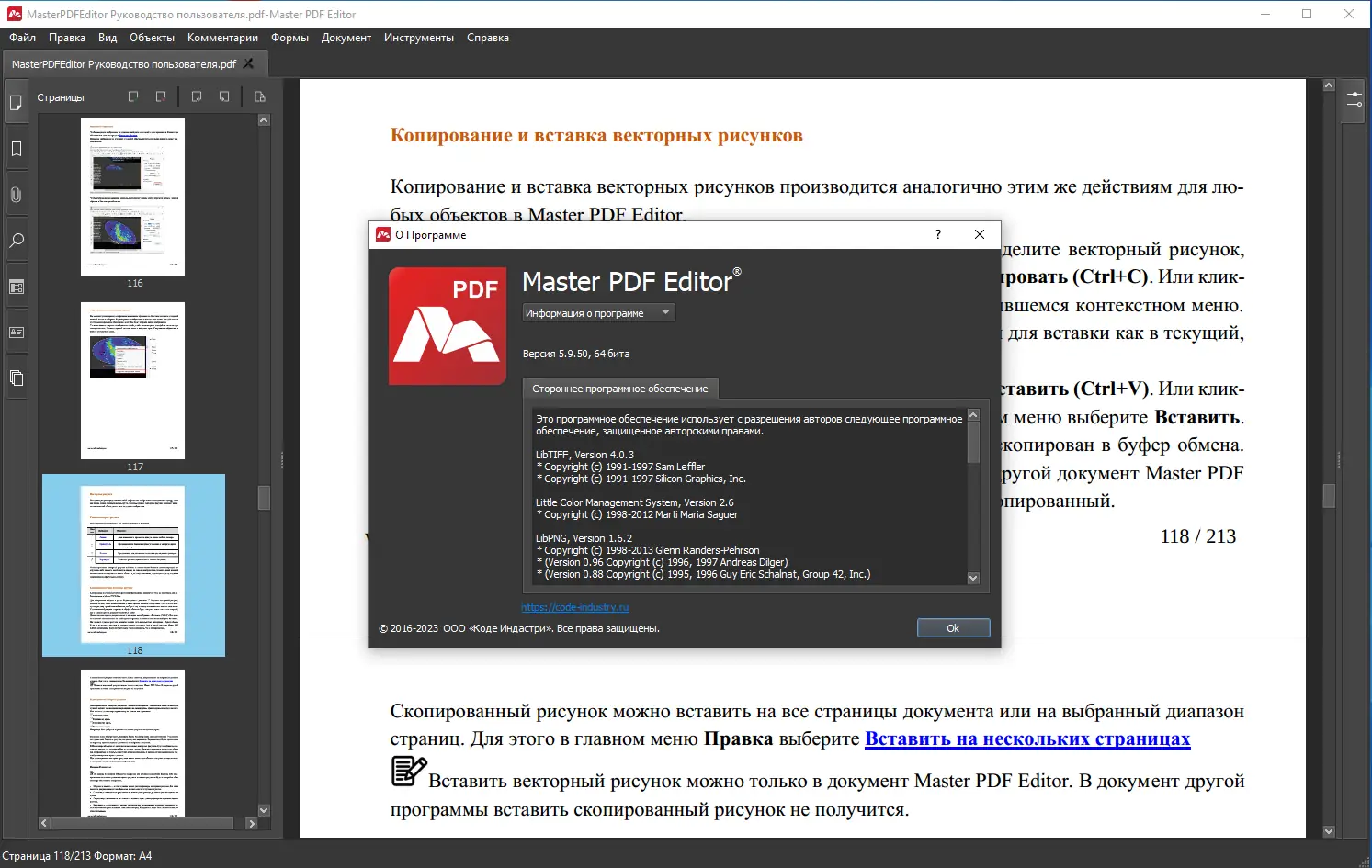The image size is (1372, 868).
Task: Open the Формы menu
Action: coord(289,38)
